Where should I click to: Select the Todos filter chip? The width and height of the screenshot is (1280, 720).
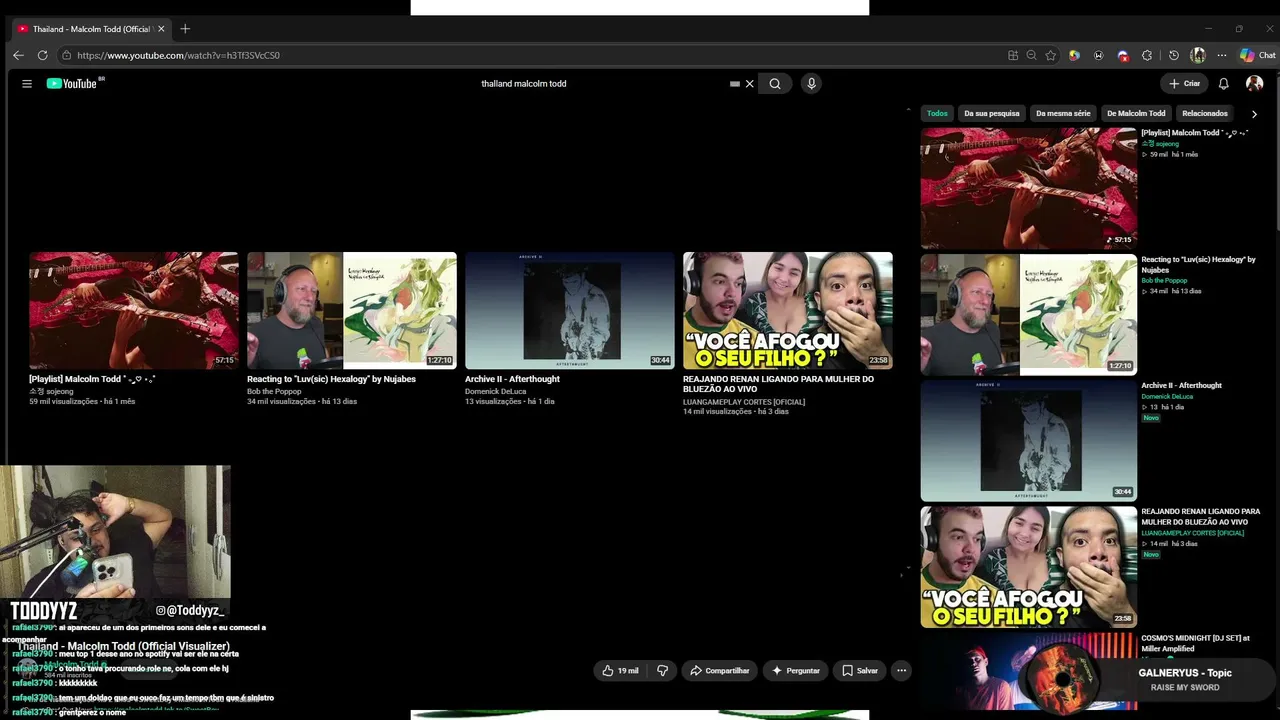point(937,113)
